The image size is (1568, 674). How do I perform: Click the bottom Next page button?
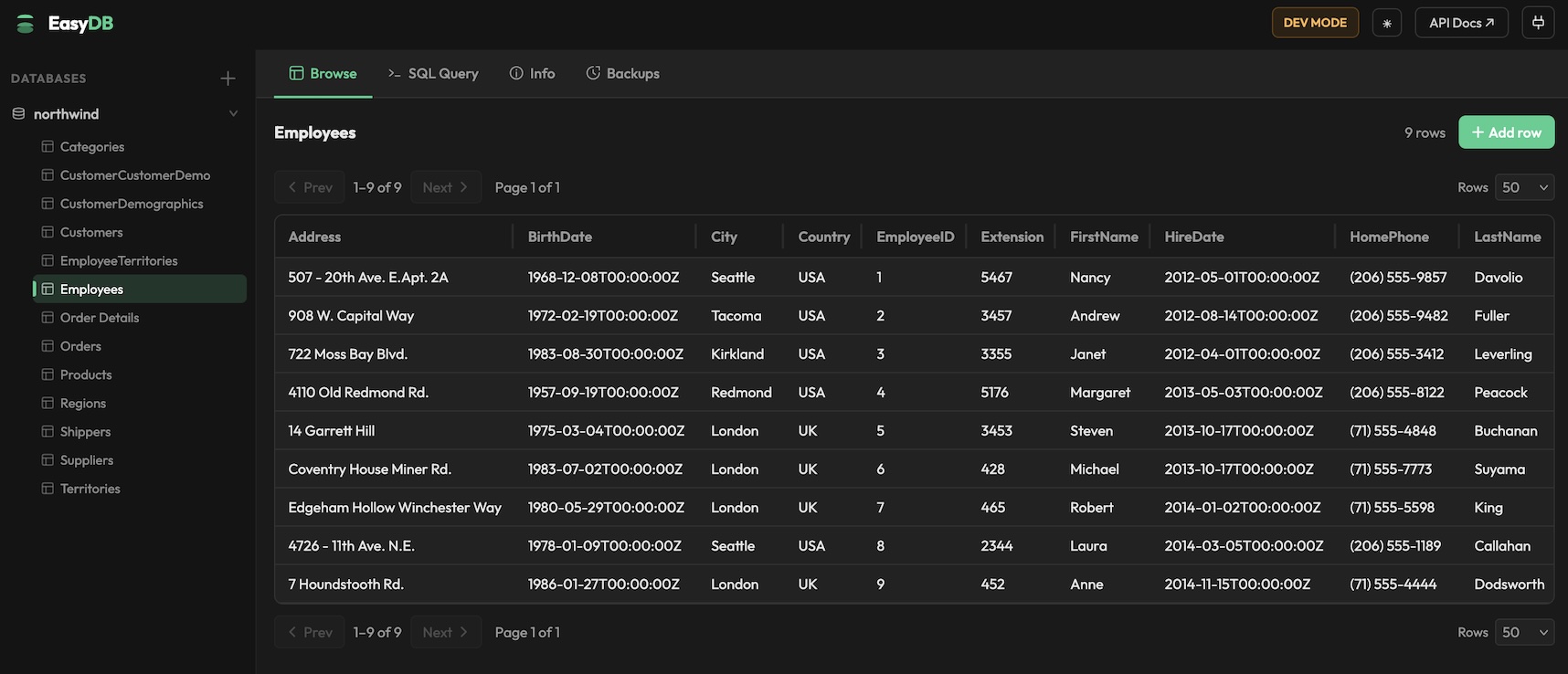point(446,632)
